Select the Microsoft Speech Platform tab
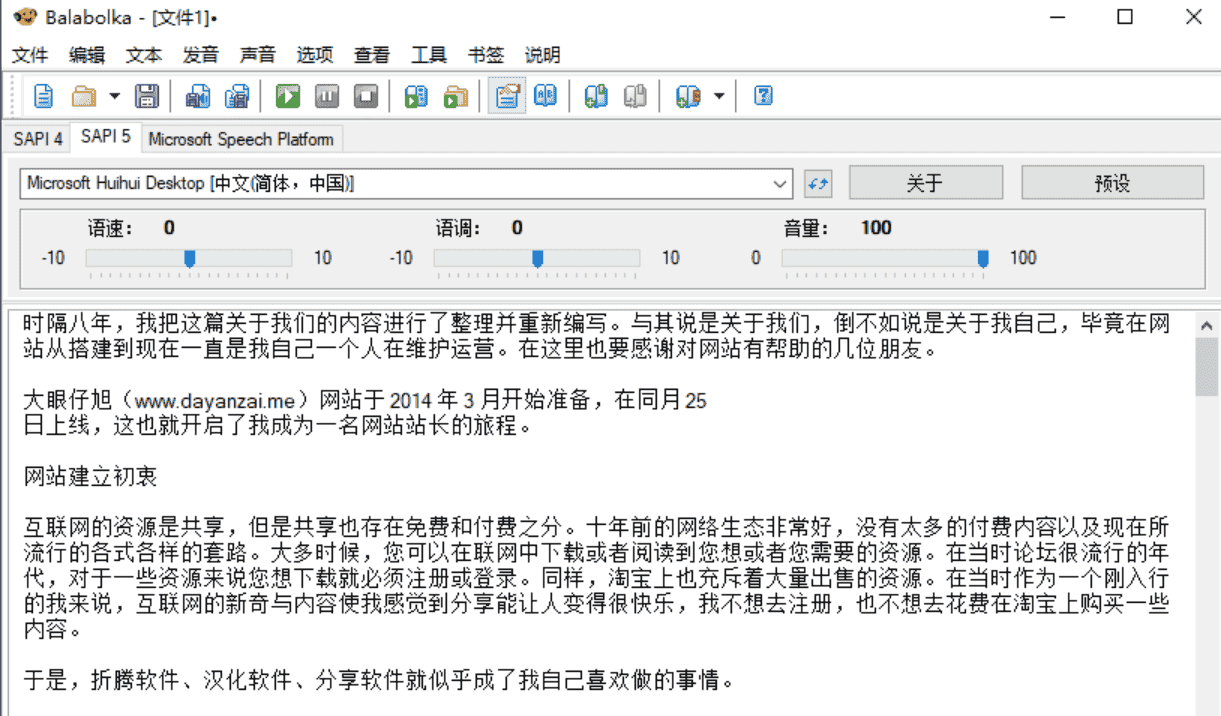This screenshot has width=1221, height=716. [241, 139]
